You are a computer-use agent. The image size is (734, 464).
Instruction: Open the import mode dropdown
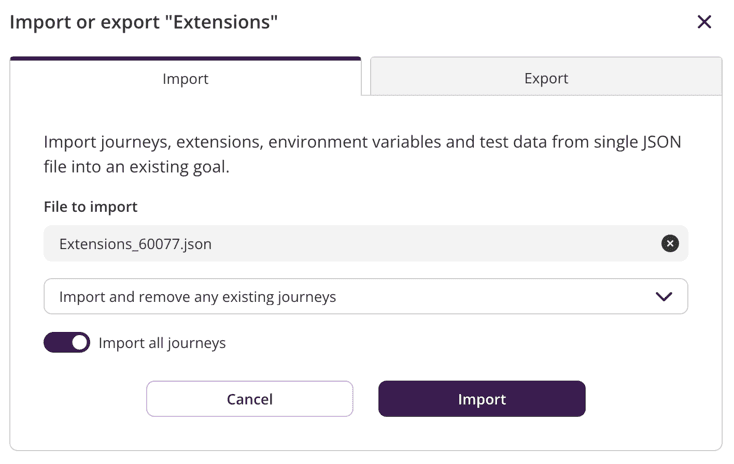pyautogui.click(x=365, y=297)
